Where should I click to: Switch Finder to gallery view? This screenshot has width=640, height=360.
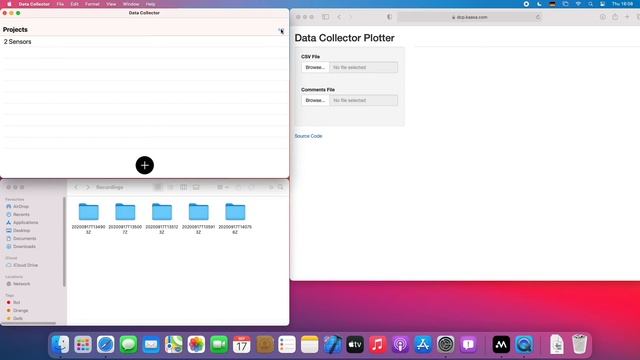pyautogui.click(x=196, y=187)
